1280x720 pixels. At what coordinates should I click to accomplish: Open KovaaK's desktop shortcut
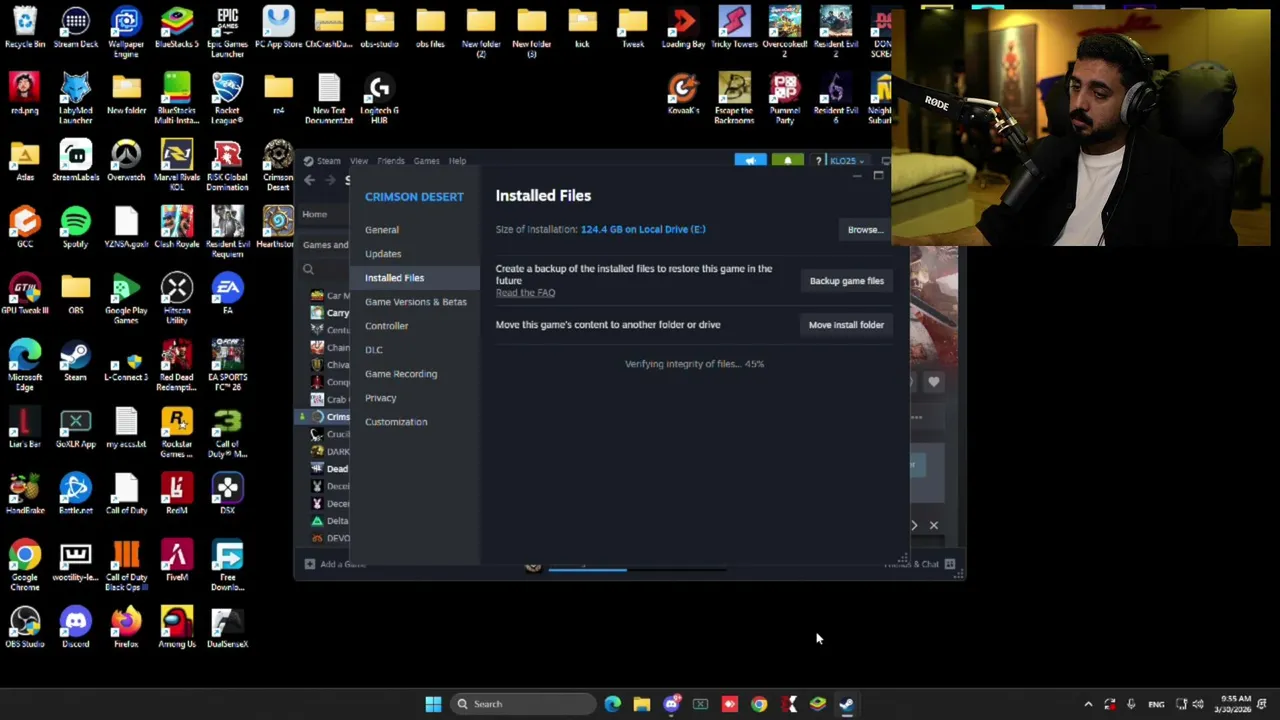click(x=683, y=94)
